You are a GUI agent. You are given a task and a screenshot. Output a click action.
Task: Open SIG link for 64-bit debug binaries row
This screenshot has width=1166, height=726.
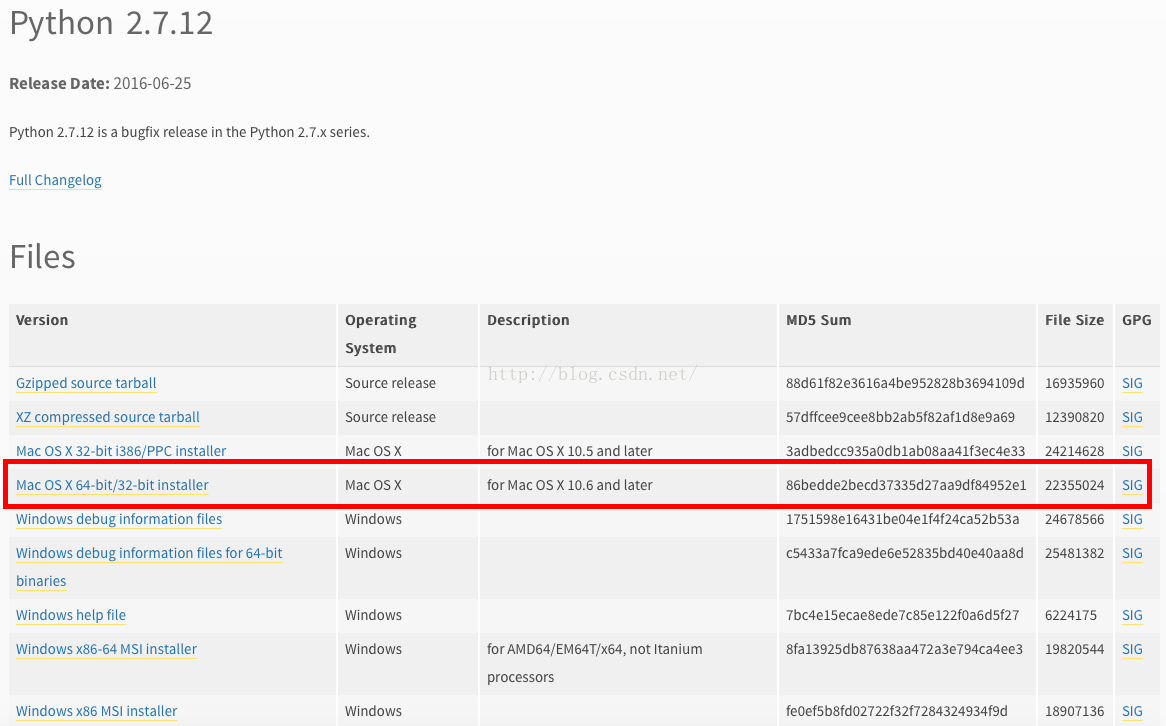[1132, 553]
